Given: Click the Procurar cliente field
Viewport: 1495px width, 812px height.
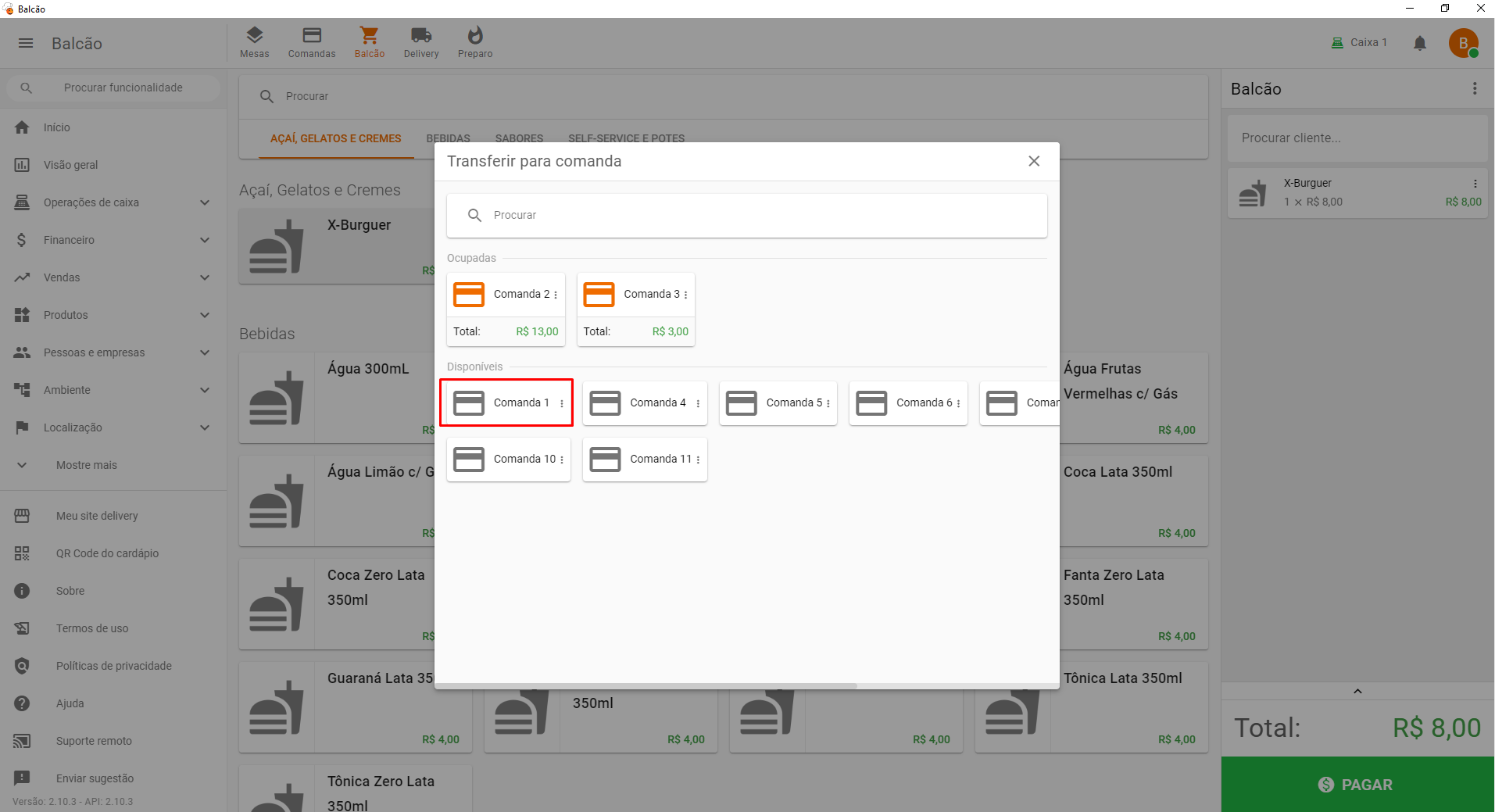Looking at the screenshot, I should click(x=1358, y=138).
